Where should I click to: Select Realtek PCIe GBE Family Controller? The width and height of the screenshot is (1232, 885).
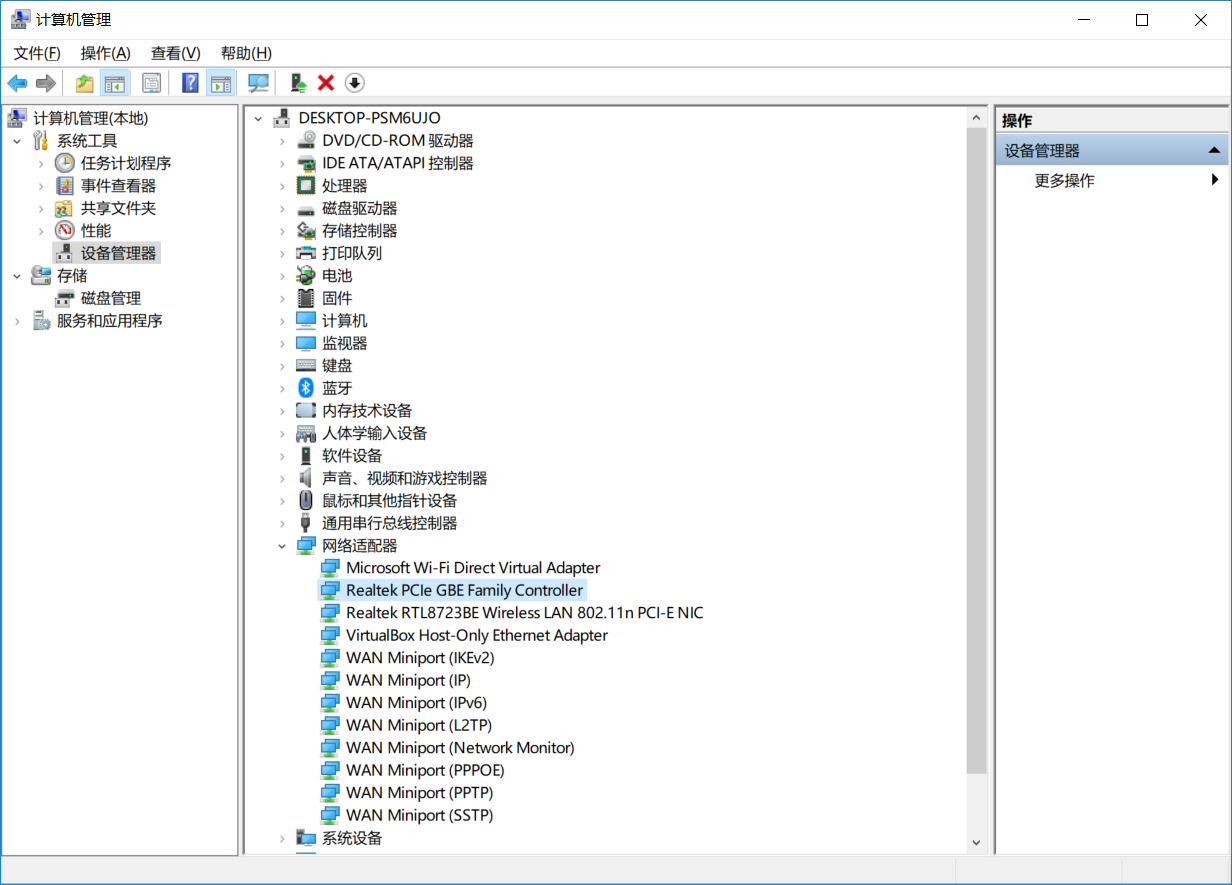[x=464, y=590]
